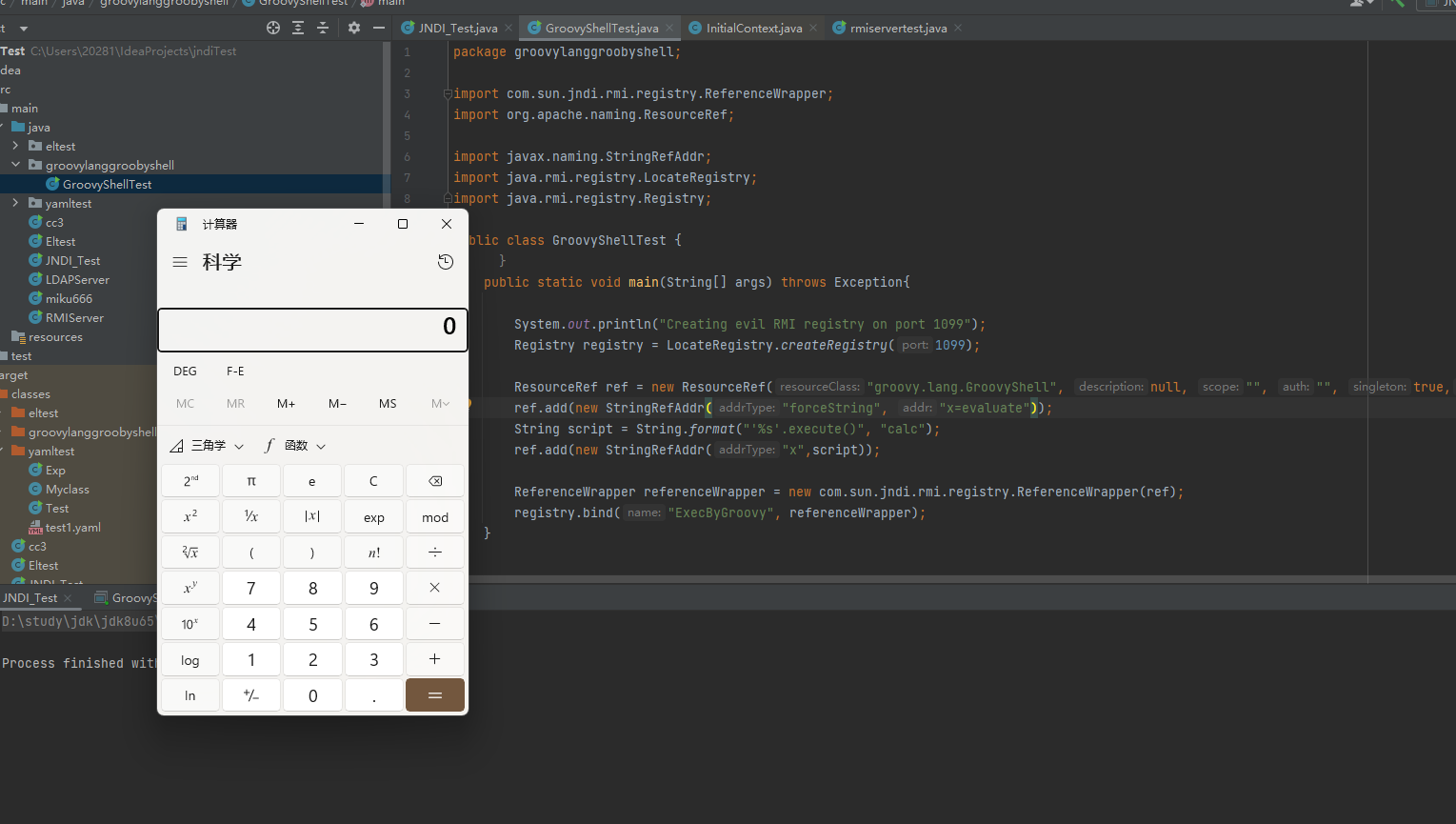Click the pi constant key

[251, 481]
